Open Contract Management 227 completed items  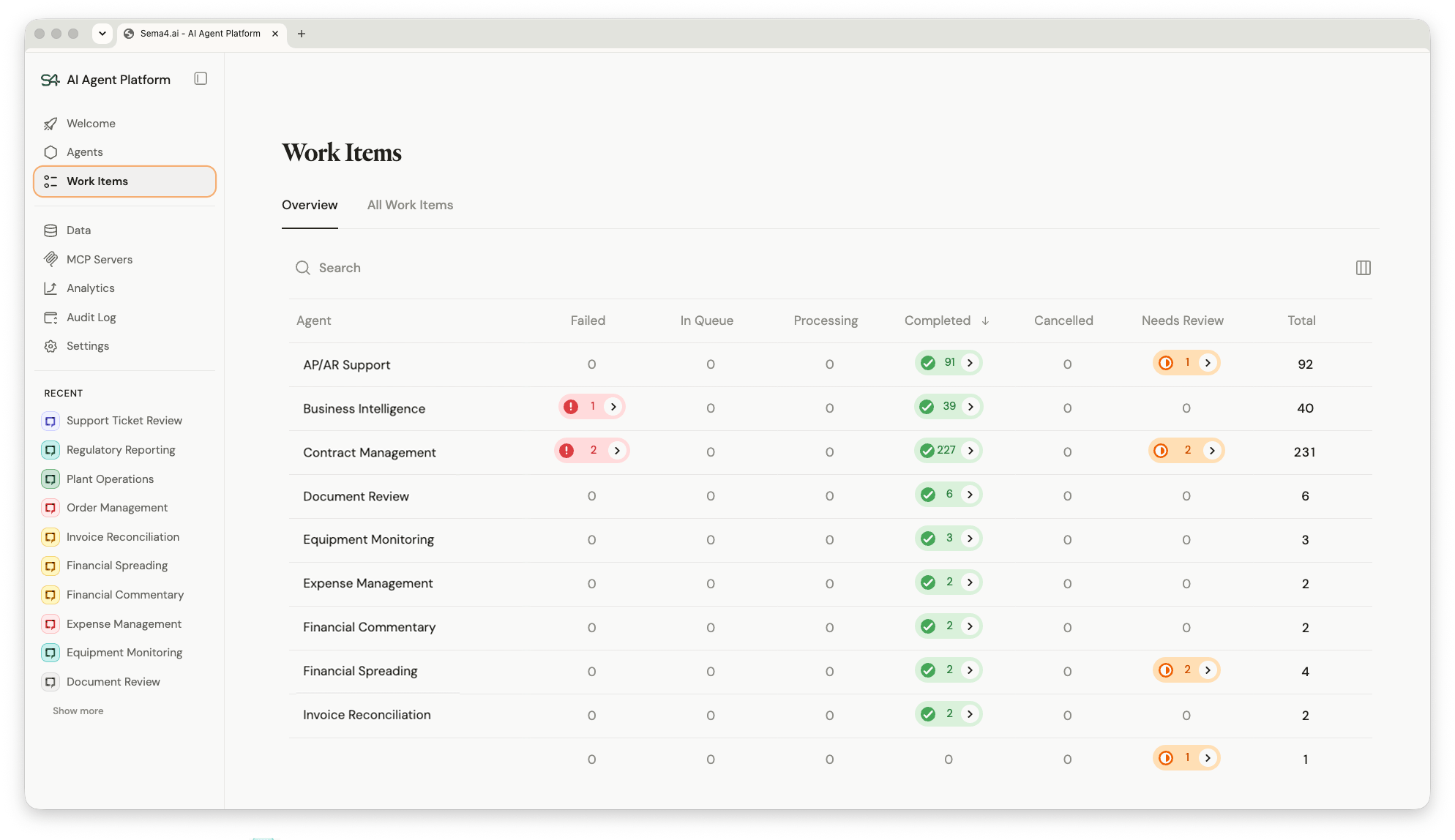948,451
